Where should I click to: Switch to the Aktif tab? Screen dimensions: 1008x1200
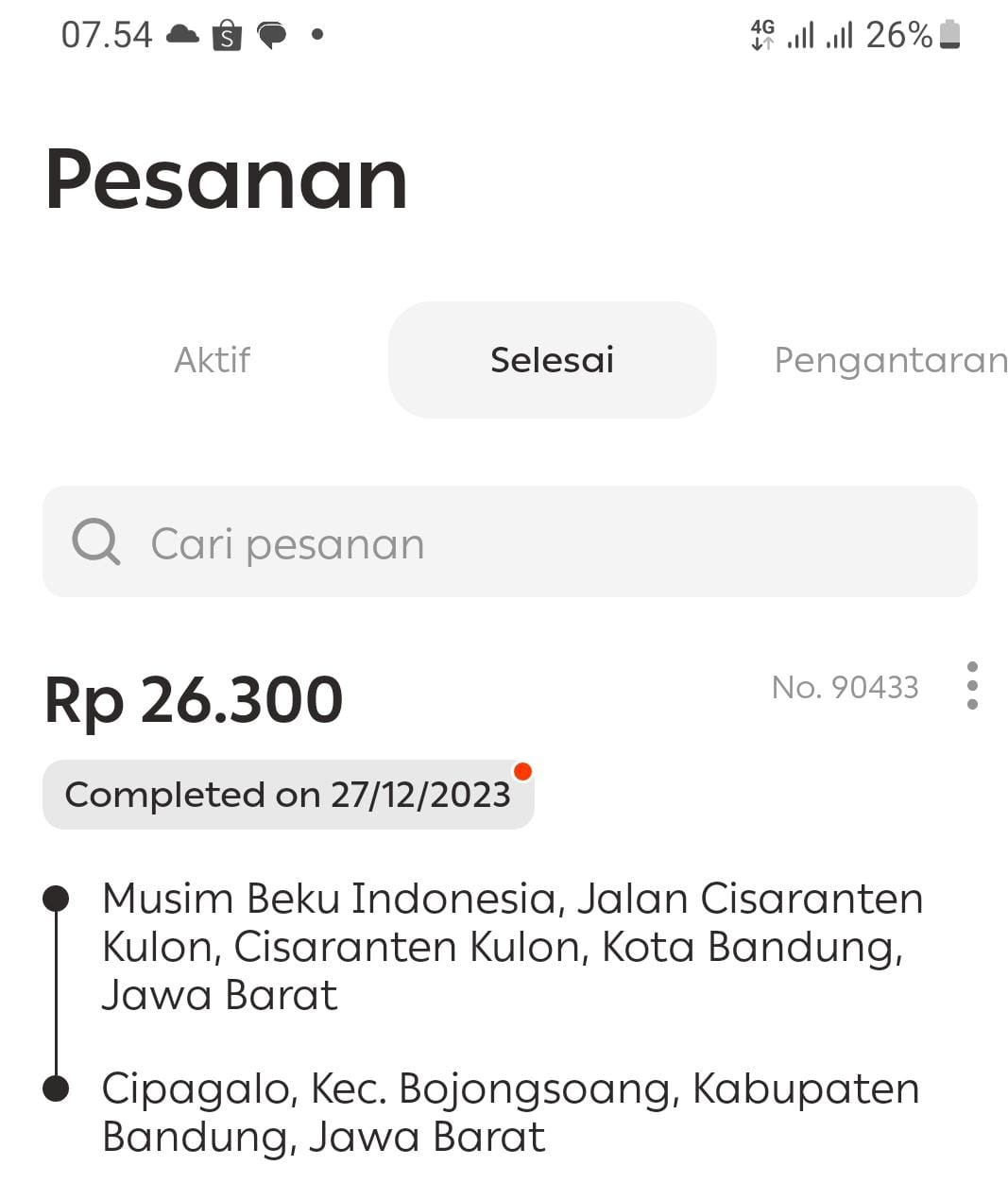pyautogui.click(x=213, y=360)
